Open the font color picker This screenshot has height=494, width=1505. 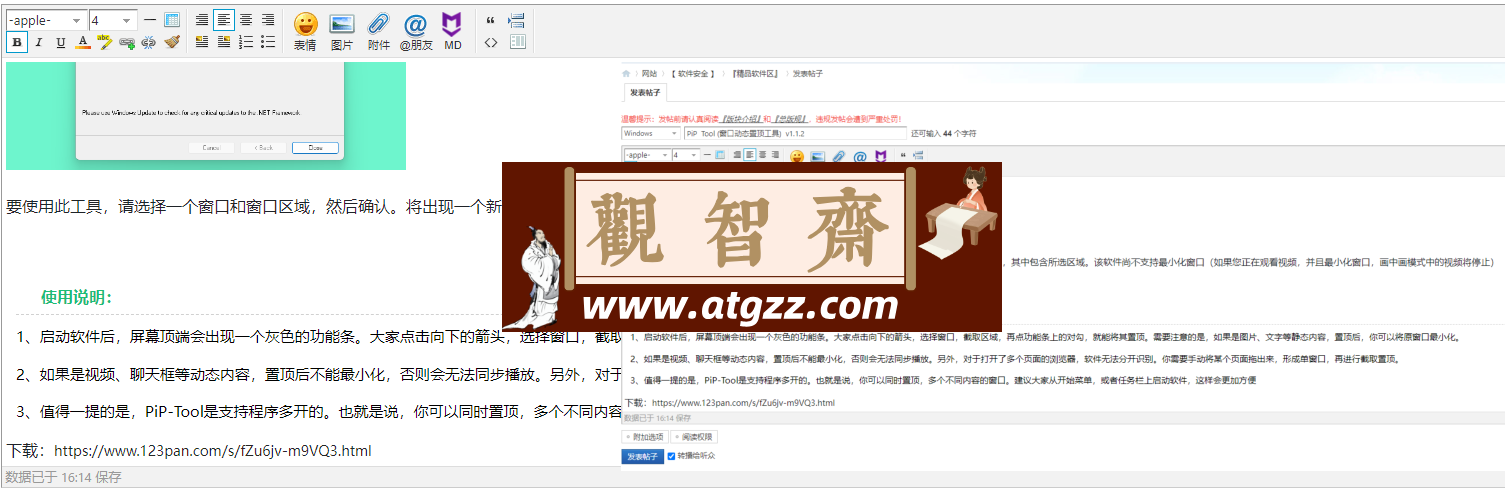[83, 42]
